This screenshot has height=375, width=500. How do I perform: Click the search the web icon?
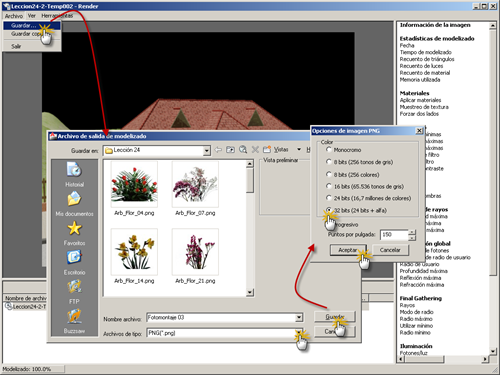pos(243,150)
